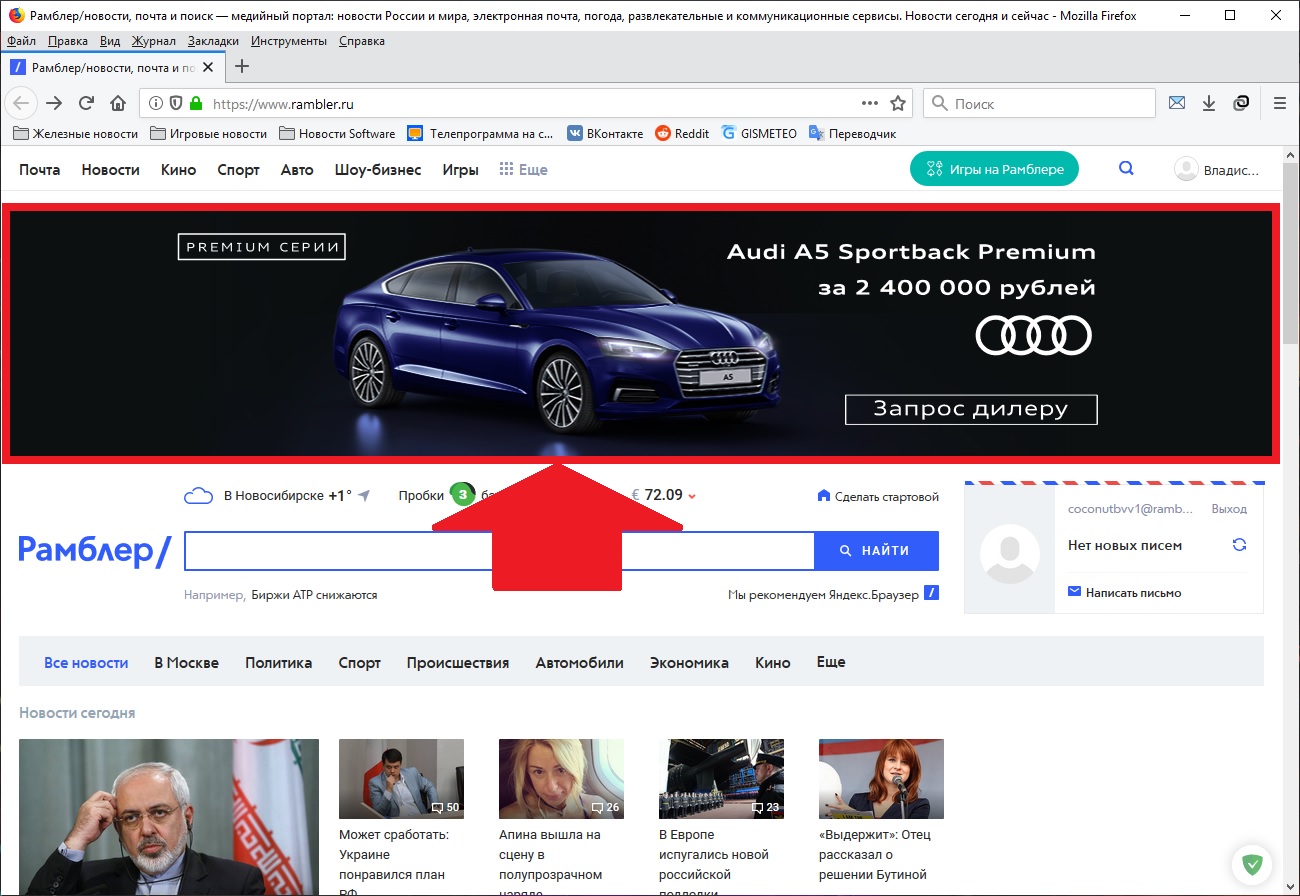Open the Закладки menu
Image resolution: width=1300 pixels, height=896 pixels.
pyautogui.click(x=213, y=41)
